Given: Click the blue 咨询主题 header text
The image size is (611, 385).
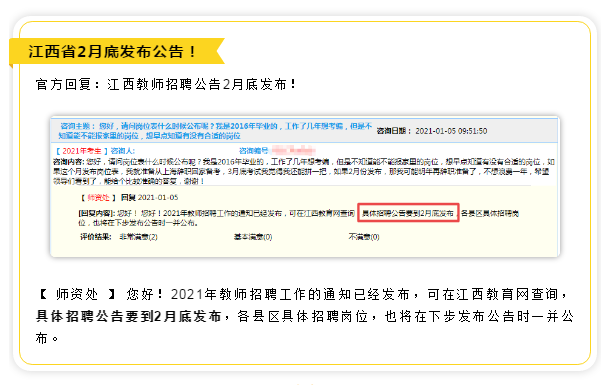Looking at the screenshot, I should coord(215,131).
